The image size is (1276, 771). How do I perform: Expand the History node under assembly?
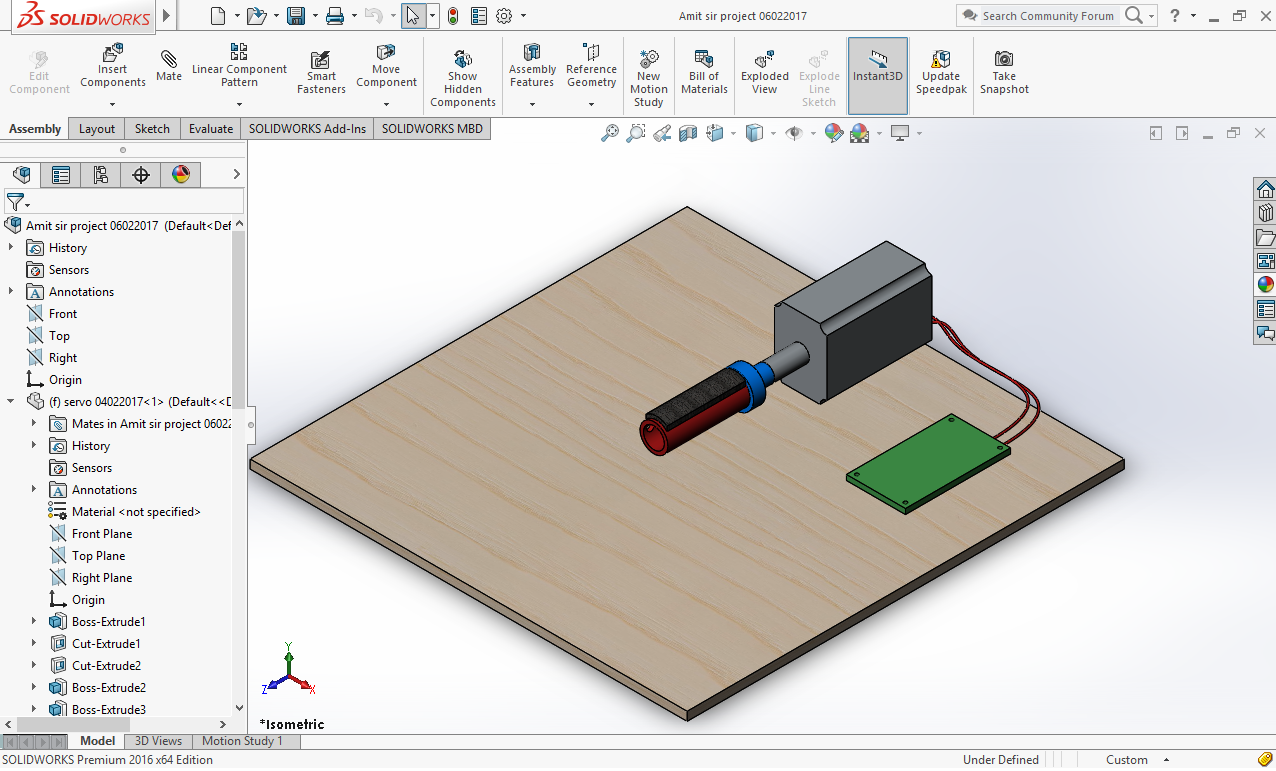[x=11, y=247]
